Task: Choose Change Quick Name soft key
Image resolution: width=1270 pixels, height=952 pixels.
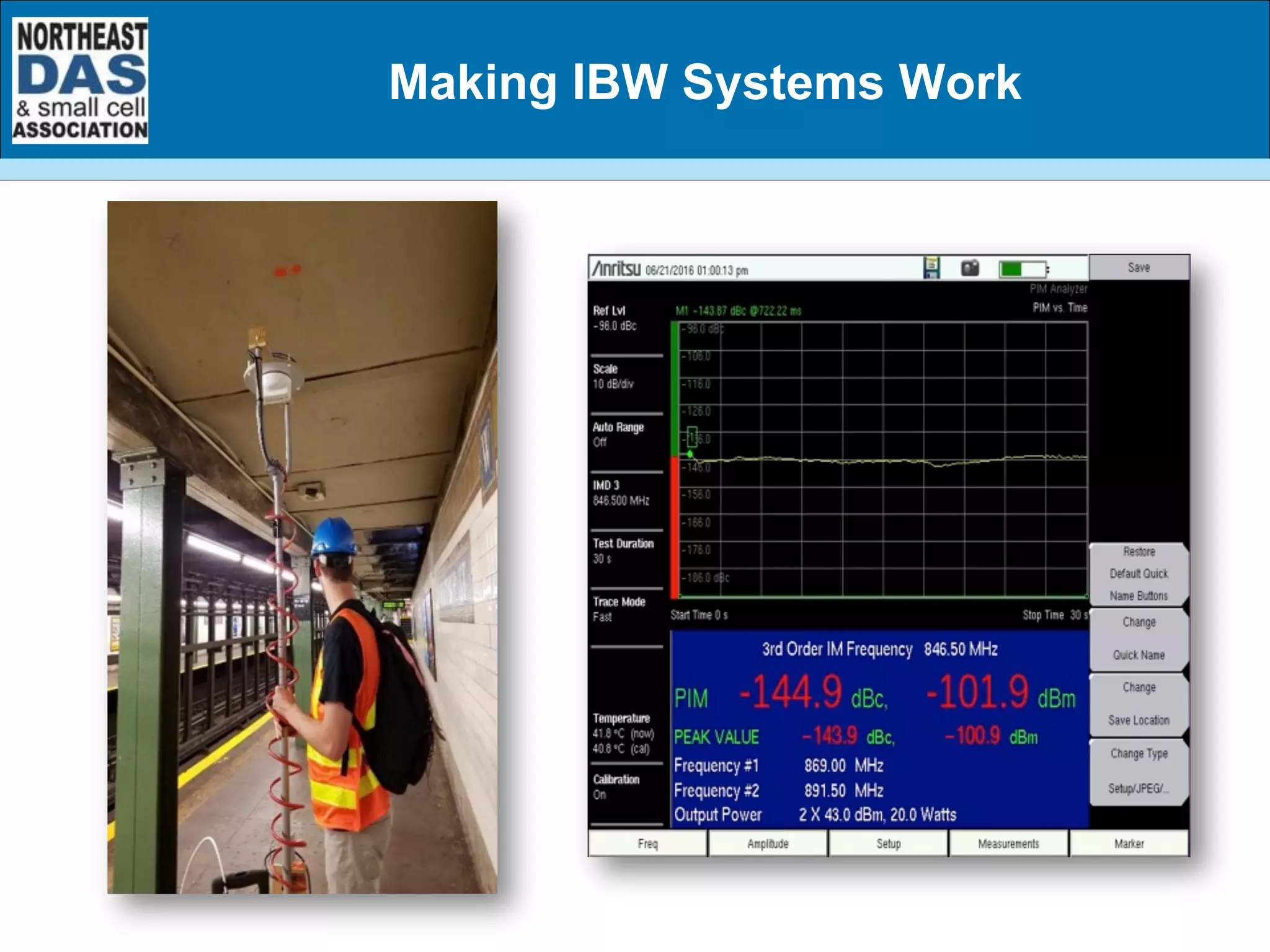Action: pos(1139,639)
